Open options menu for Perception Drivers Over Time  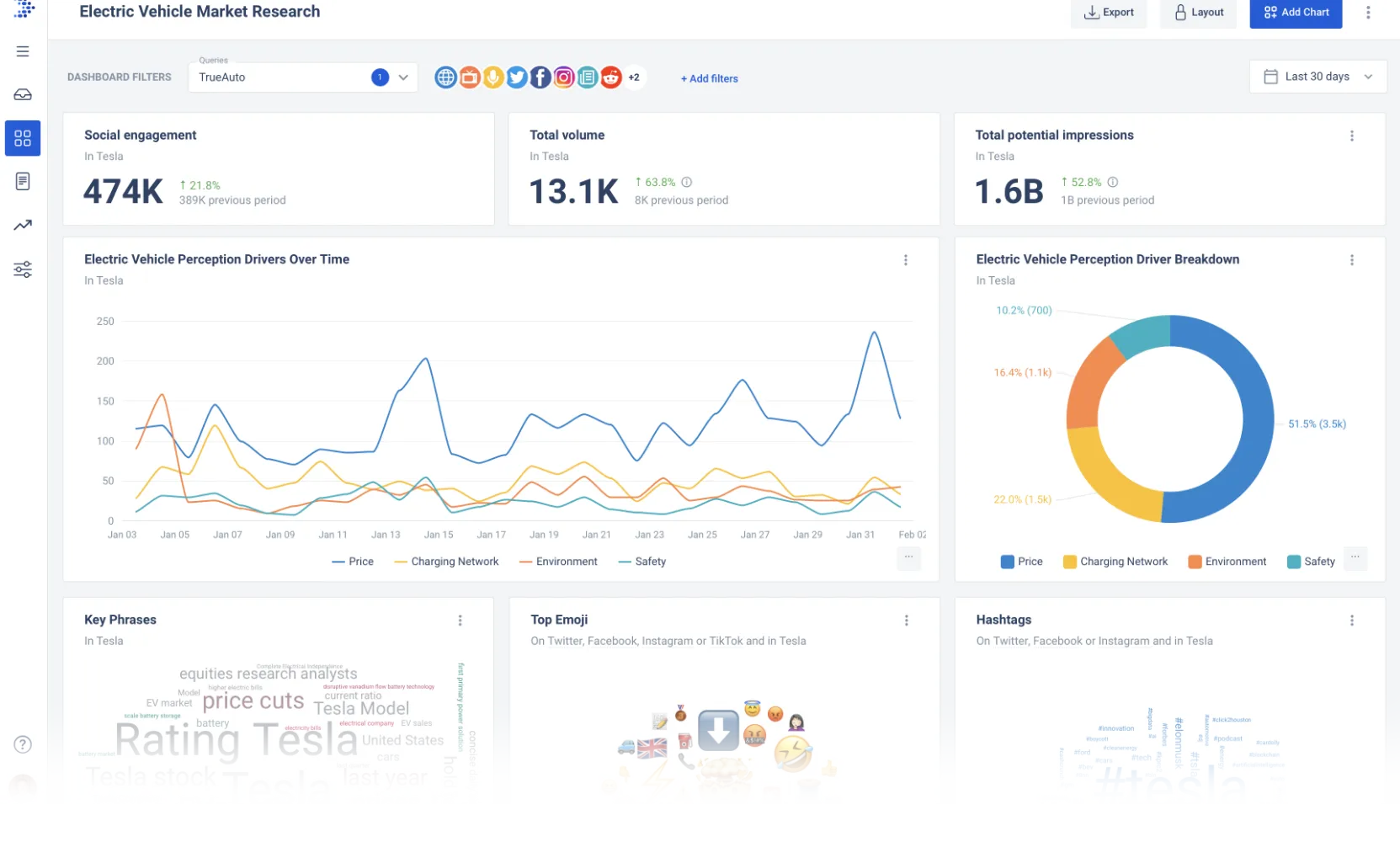click(905, 260)
